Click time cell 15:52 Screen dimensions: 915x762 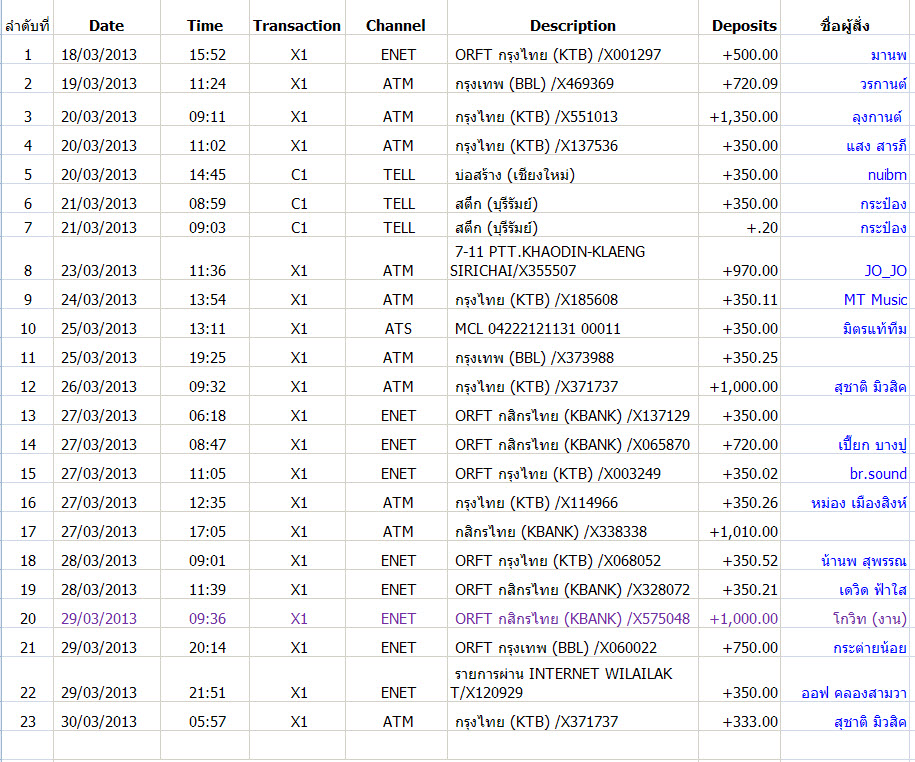point(207,55)
